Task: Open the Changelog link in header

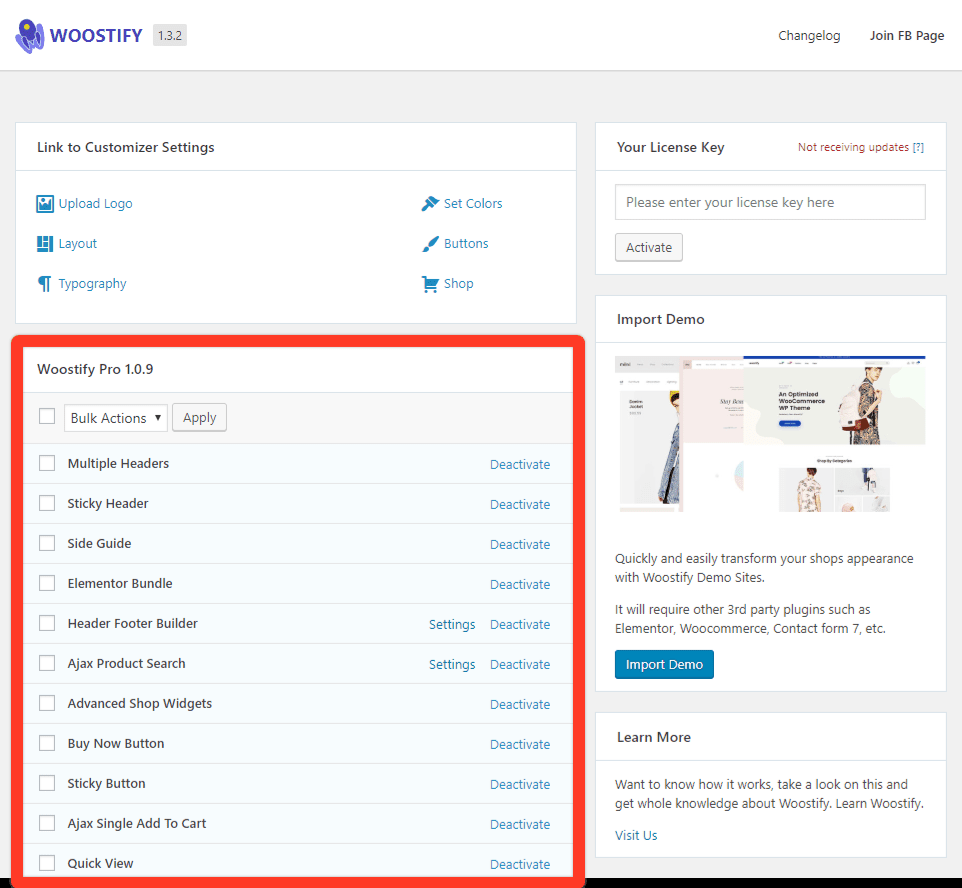Action: [809, 36]
